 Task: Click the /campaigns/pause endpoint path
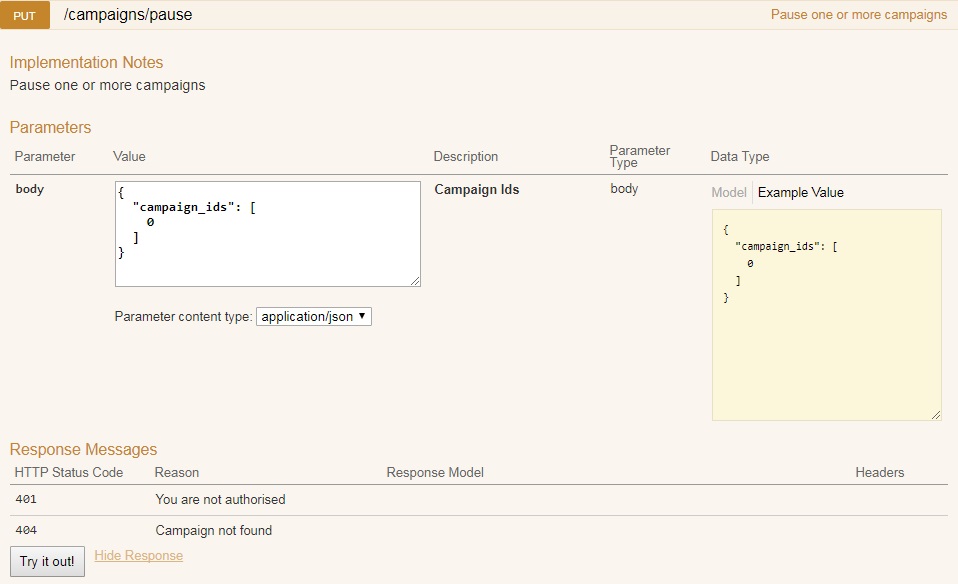point(127,15)
